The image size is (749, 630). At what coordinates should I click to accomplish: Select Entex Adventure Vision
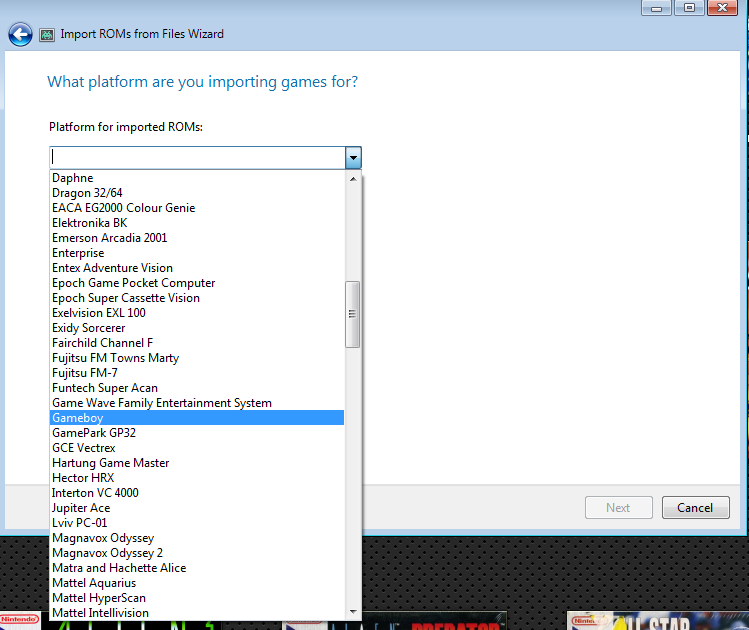point(197,267)
